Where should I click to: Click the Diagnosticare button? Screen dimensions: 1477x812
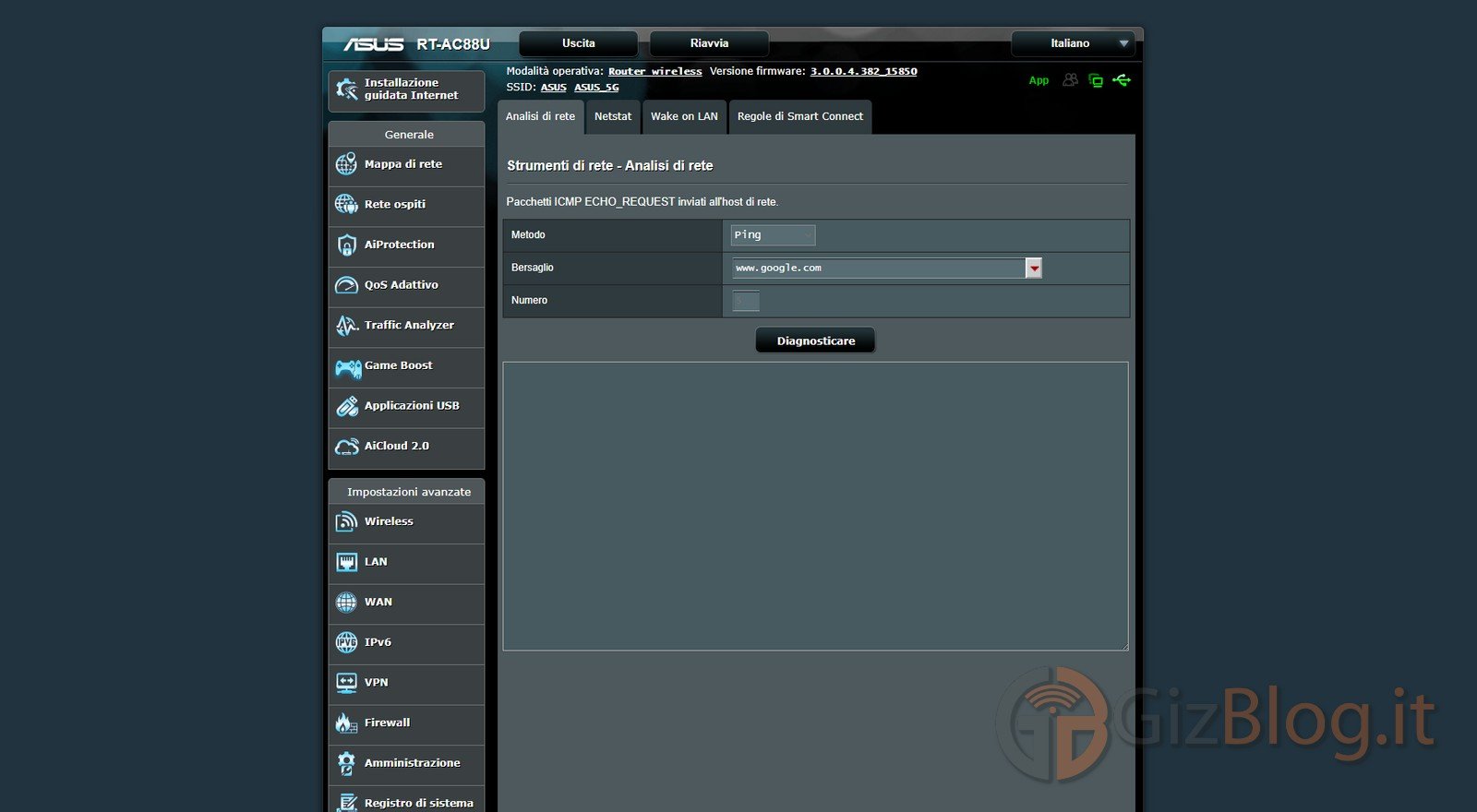click(816, 341)
